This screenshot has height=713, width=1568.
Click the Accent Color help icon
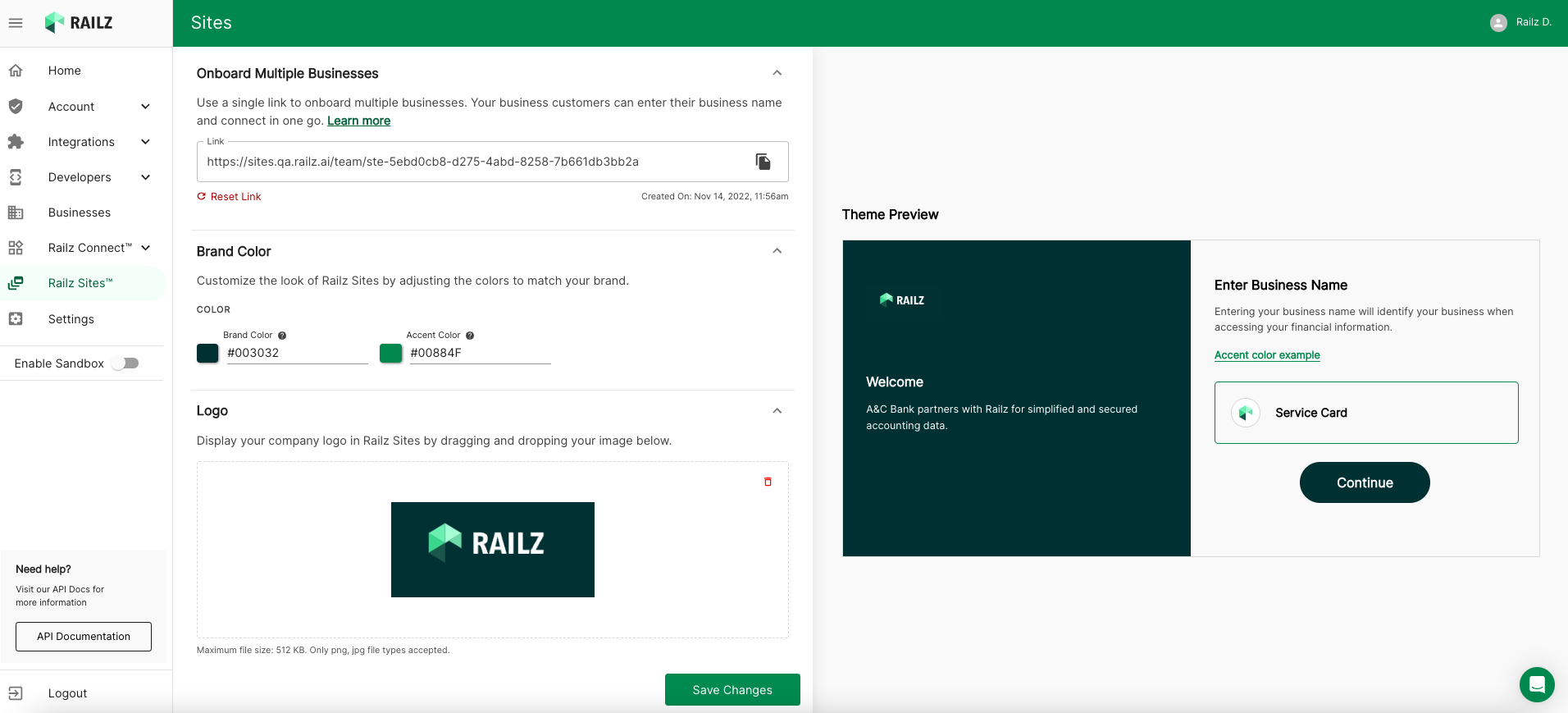(470, 336)
